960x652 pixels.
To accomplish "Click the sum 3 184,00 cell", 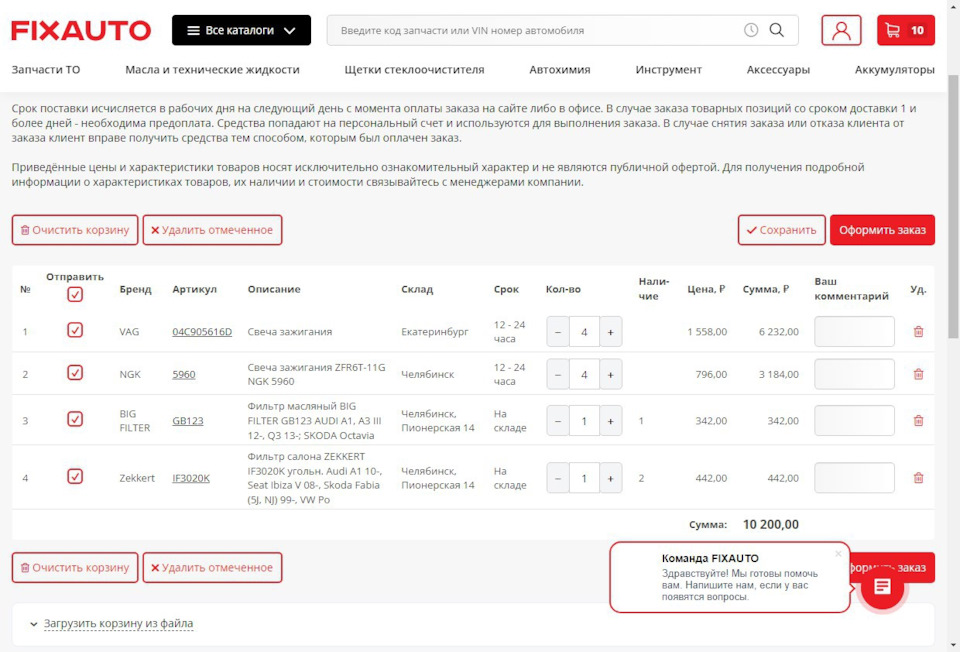I will click(779, 374).
